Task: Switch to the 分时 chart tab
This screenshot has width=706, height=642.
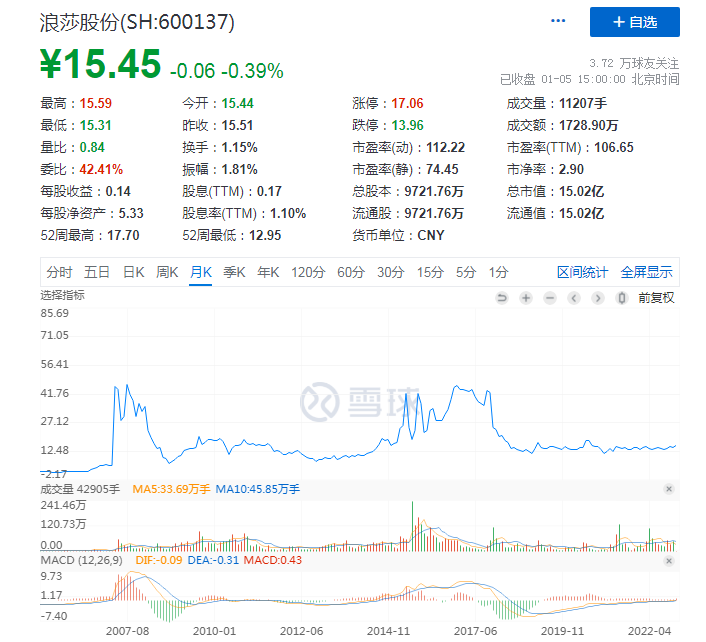Action: pyautogui.click(x=59, y=272)
